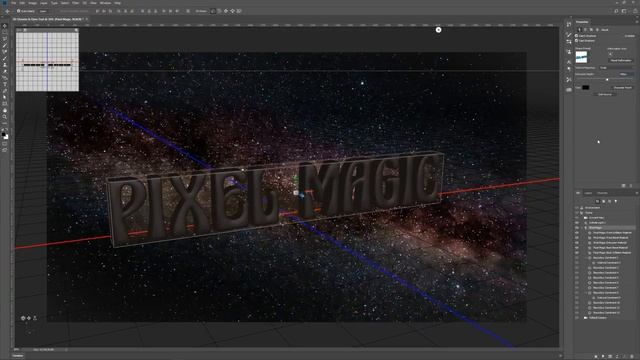Toggle the Catch Shadows checkbox
This screenshot has width=640, height=360.
[576, 36]
